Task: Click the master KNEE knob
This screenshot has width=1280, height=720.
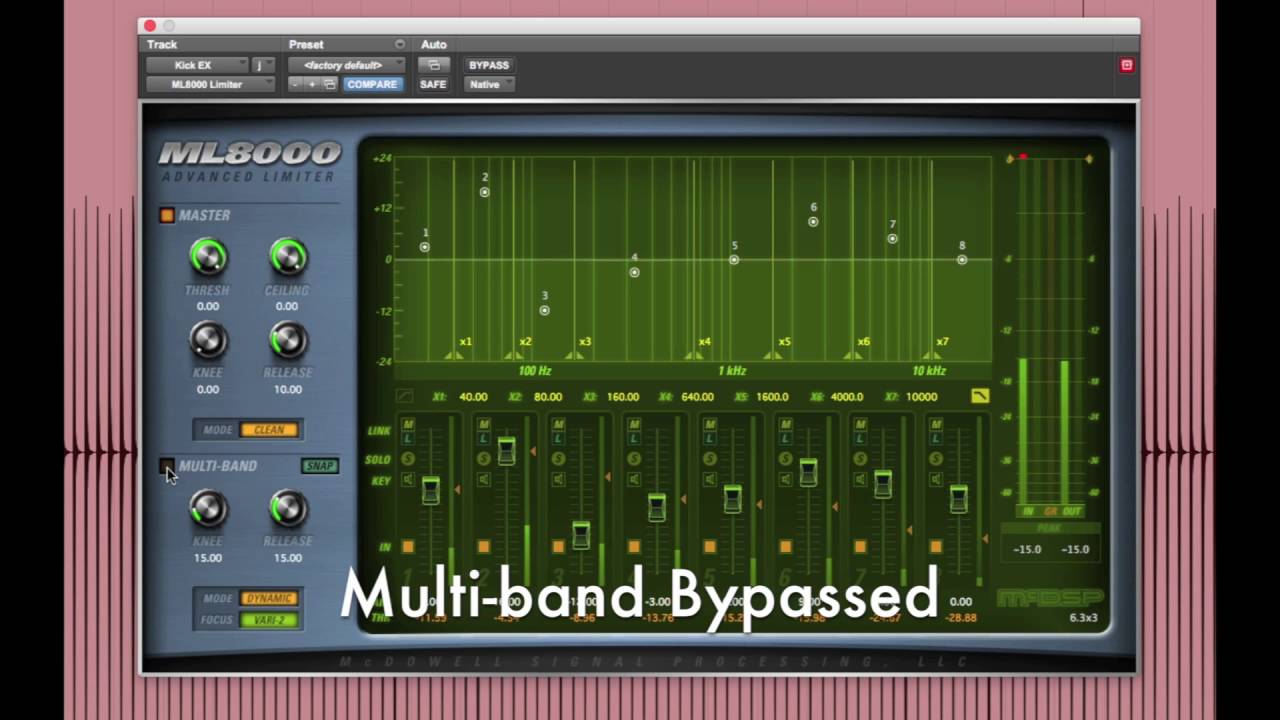Action: [208, 340]
